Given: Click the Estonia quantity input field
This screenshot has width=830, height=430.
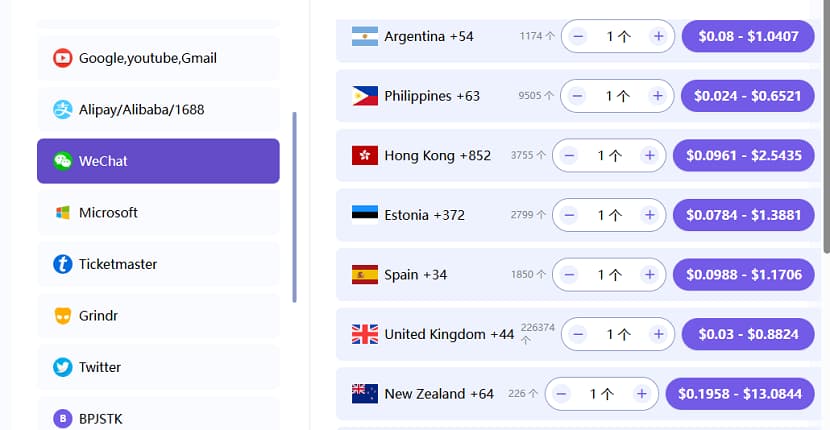Looking at the screenshot, I should 609,215.
